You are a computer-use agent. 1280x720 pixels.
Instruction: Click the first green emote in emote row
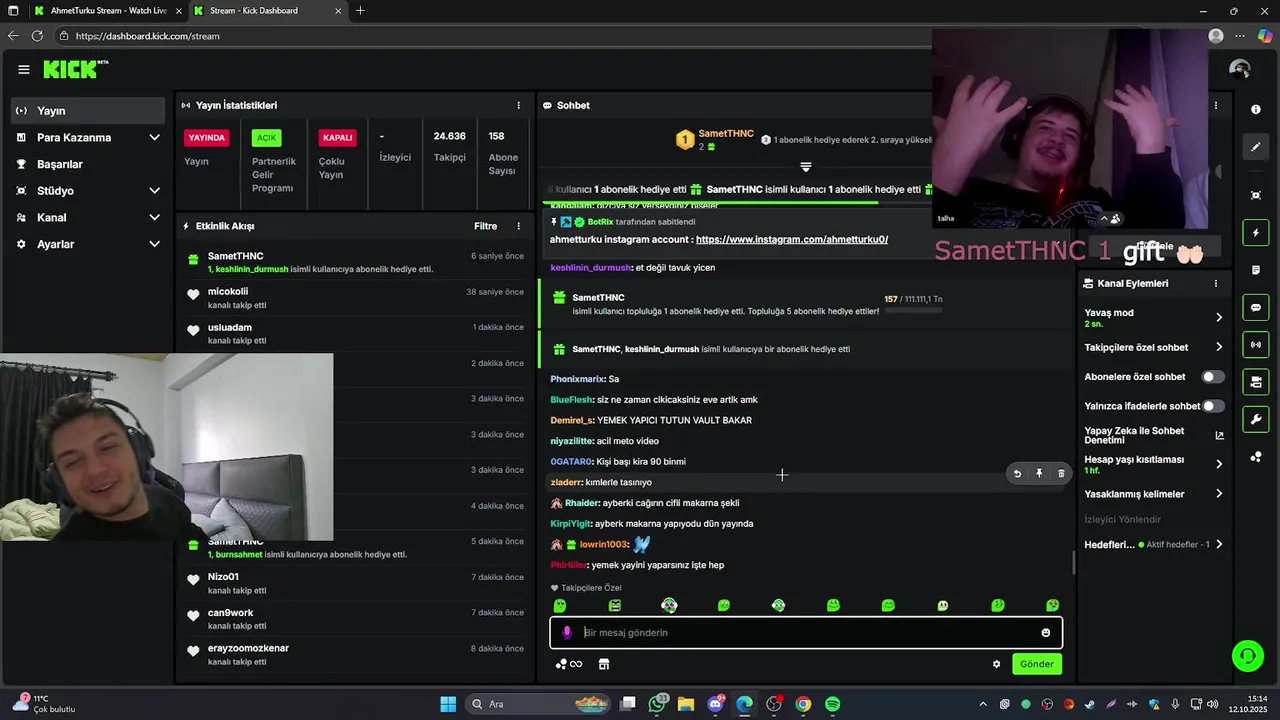(560, 605)
